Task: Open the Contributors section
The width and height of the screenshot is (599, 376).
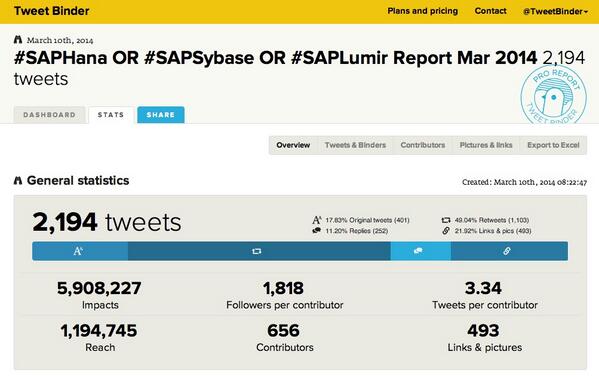Action: (x=423, y=145)
